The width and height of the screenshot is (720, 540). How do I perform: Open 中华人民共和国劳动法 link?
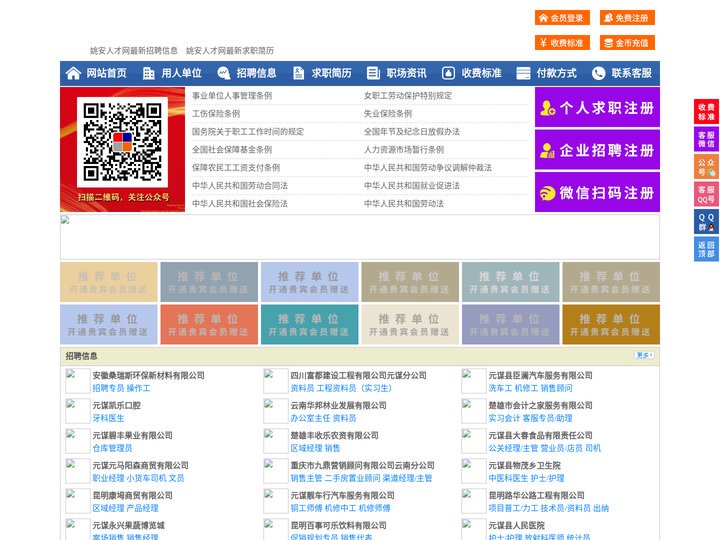coord(404,203)
